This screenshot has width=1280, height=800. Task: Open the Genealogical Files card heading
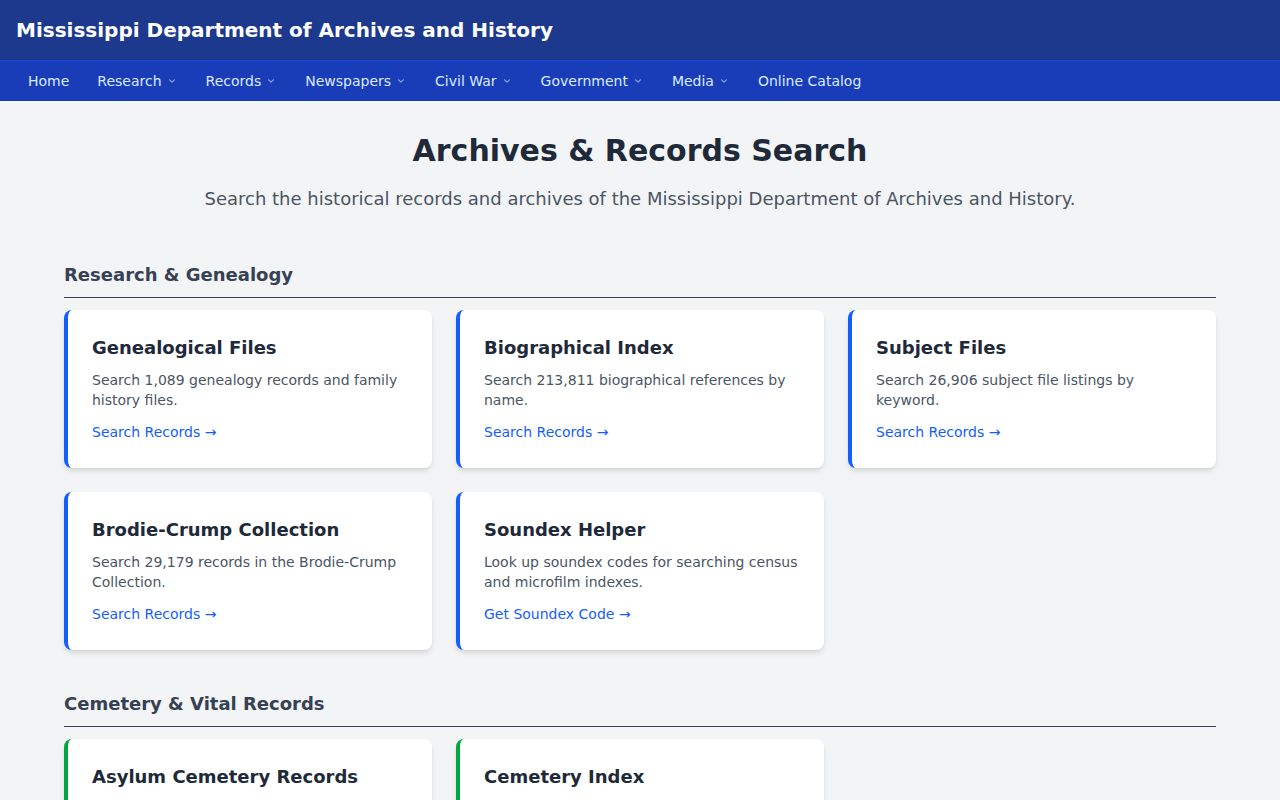(184, 348)
